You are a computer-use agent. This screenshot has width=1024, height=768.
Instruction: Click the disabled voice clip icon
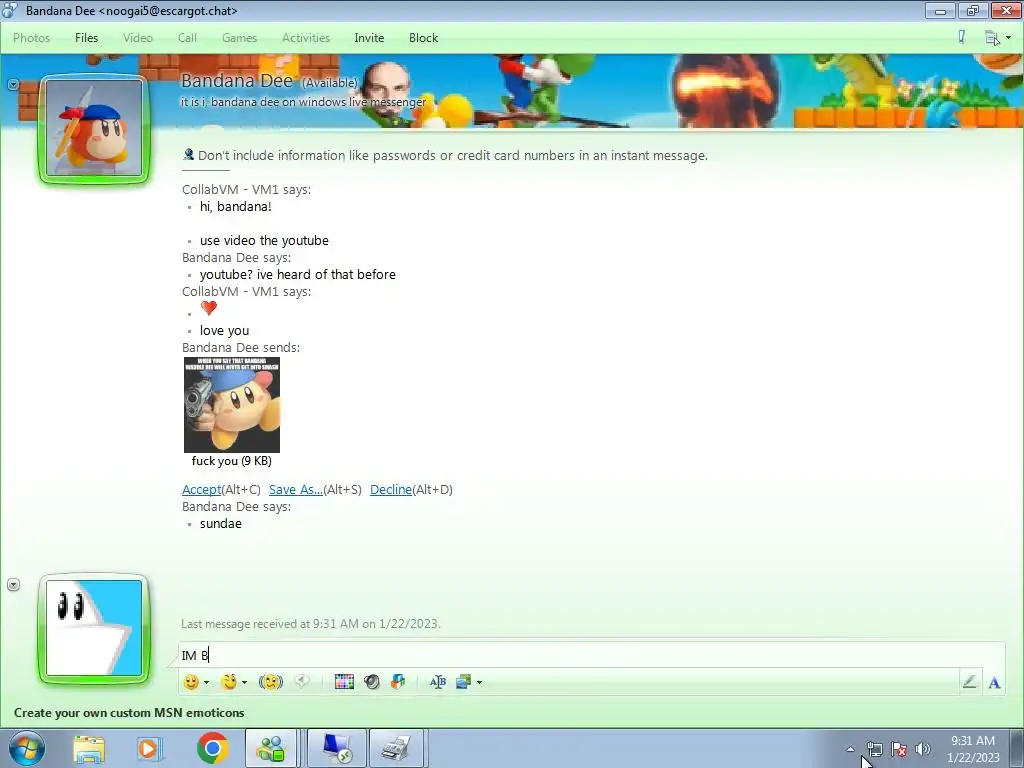(x=302, y=681)
